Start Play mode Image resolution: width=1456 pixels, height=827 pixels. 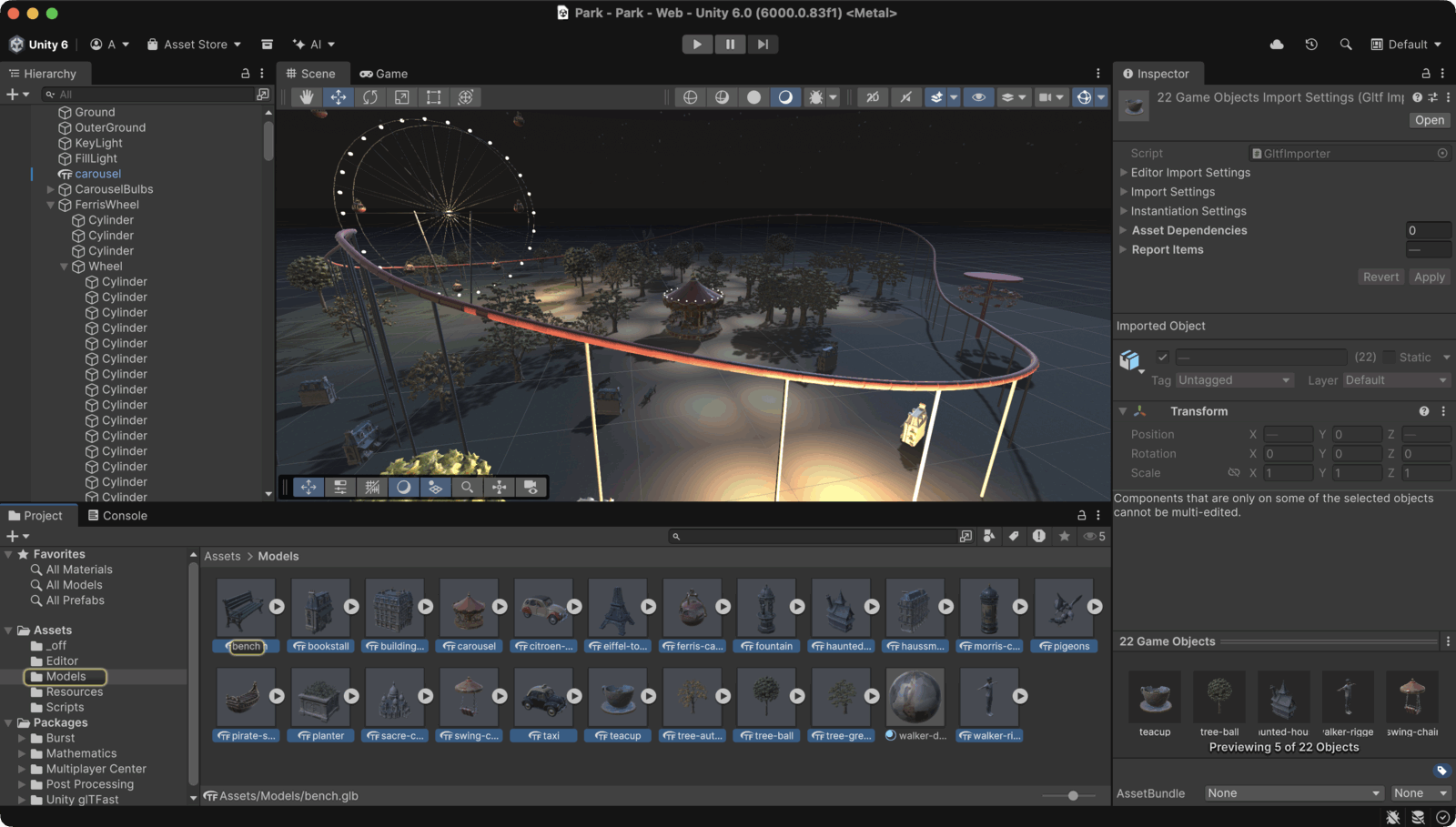[697, 45]
